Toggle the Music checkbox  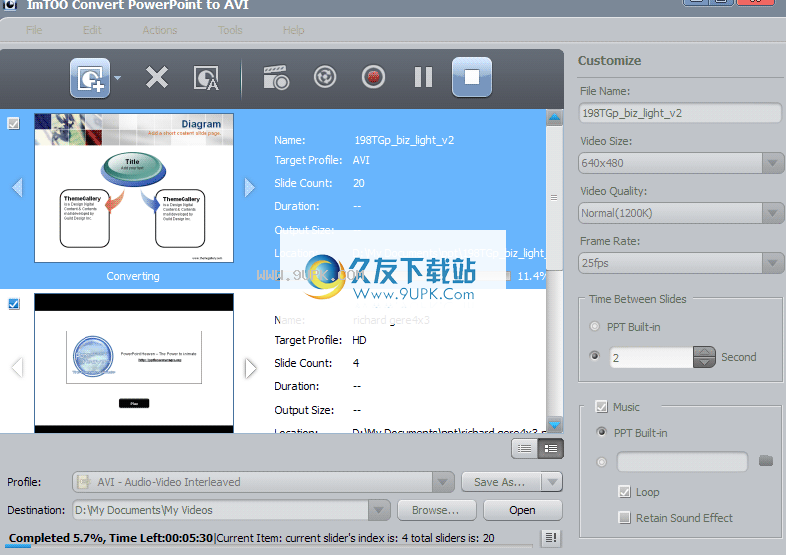click(602, 407)
